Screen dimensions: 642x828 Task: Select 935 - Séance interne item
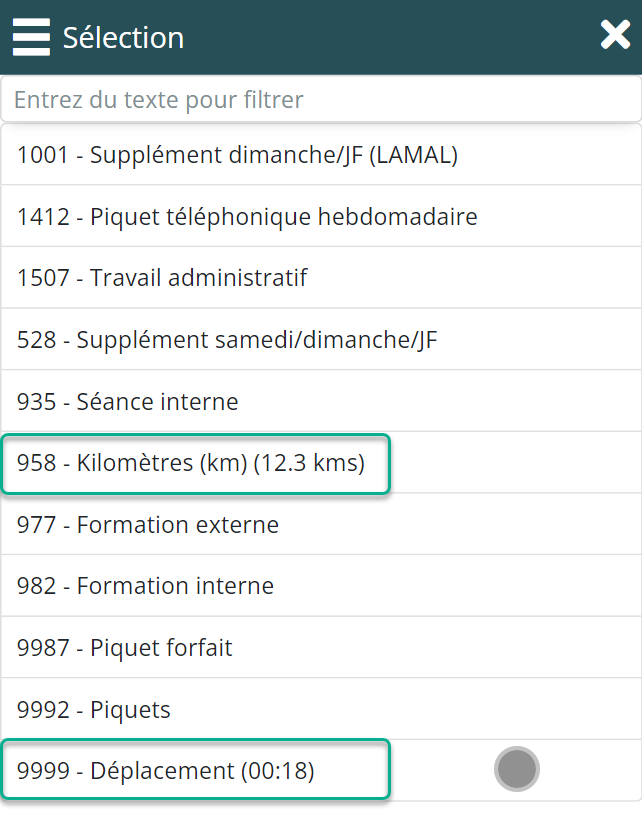click(x=128, y=402)
